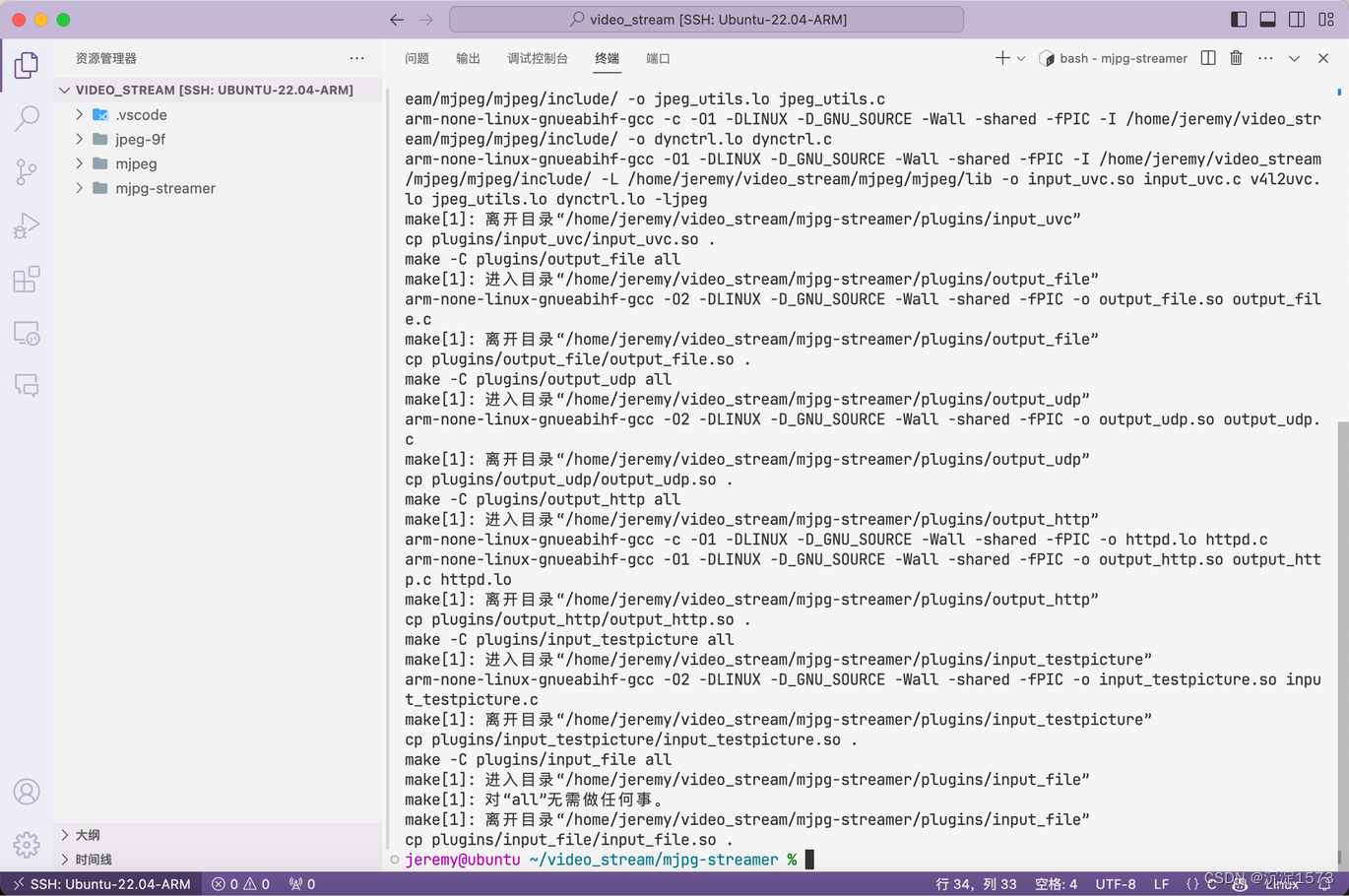1349x896 pixels.
Task: Toggle the primary sidebar layout icon
Action: pyautogui.click(x=1239, y=20)
